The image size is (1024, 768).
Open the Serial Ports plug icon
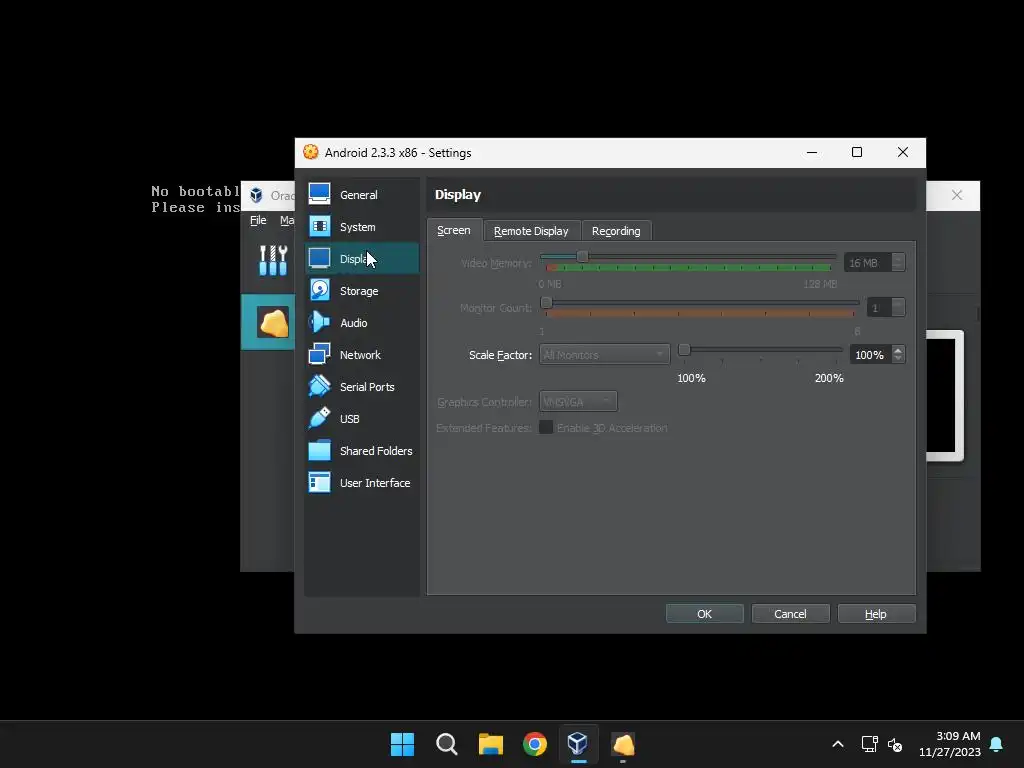point(319,387)
